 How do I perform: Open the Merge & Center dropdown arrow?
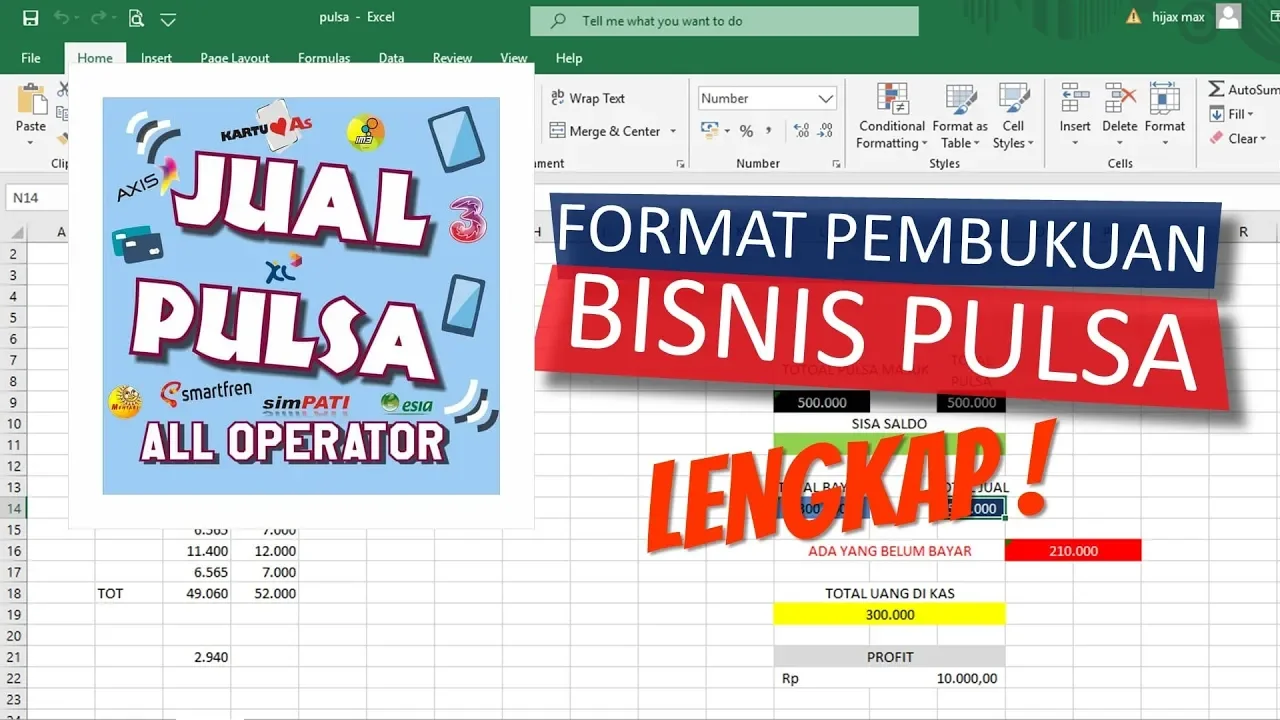(673, 131)
